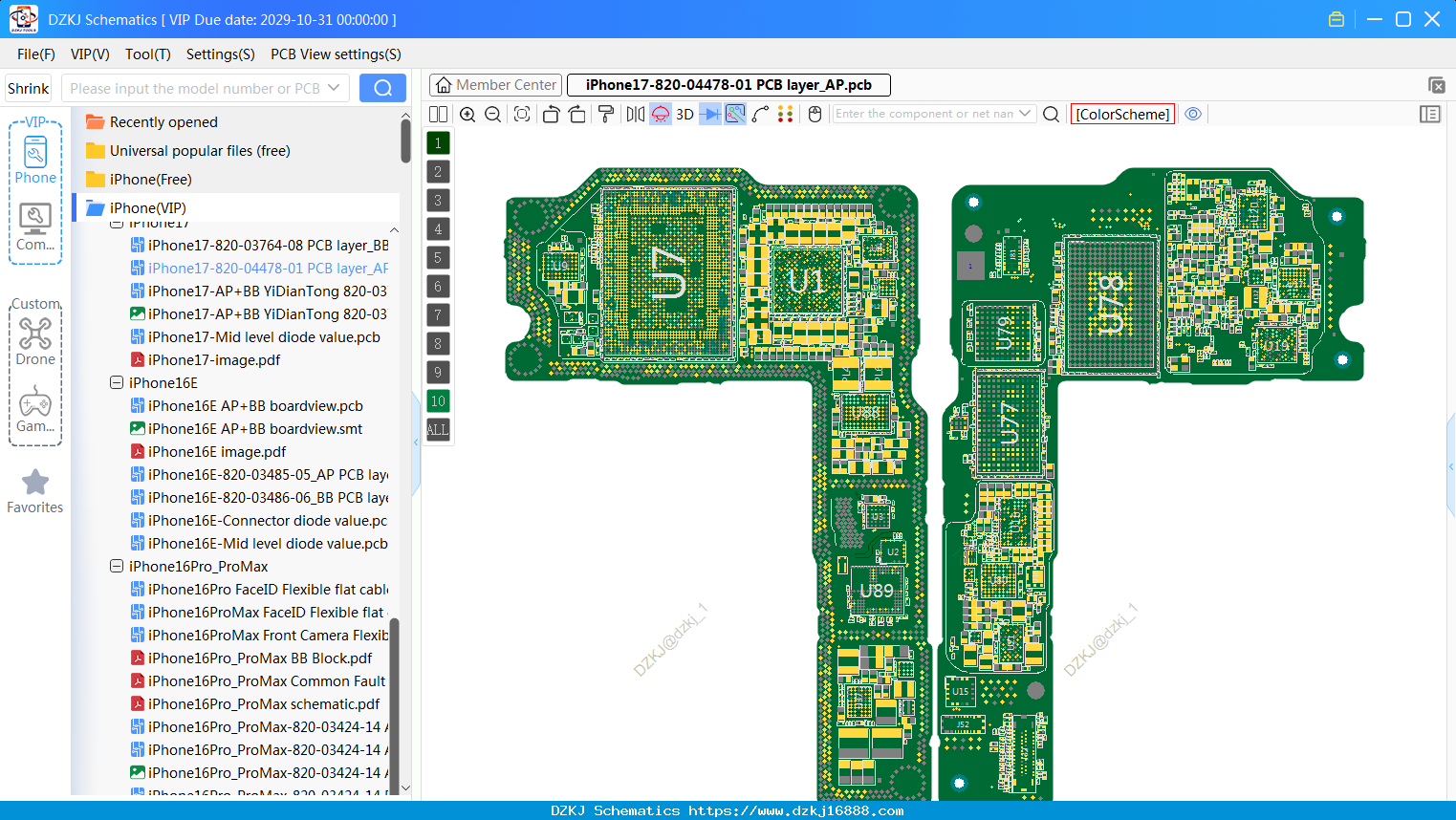The image size is (1456, 820).
Task: Open the ColorScheme button
Action: (x=1122, y=114)
